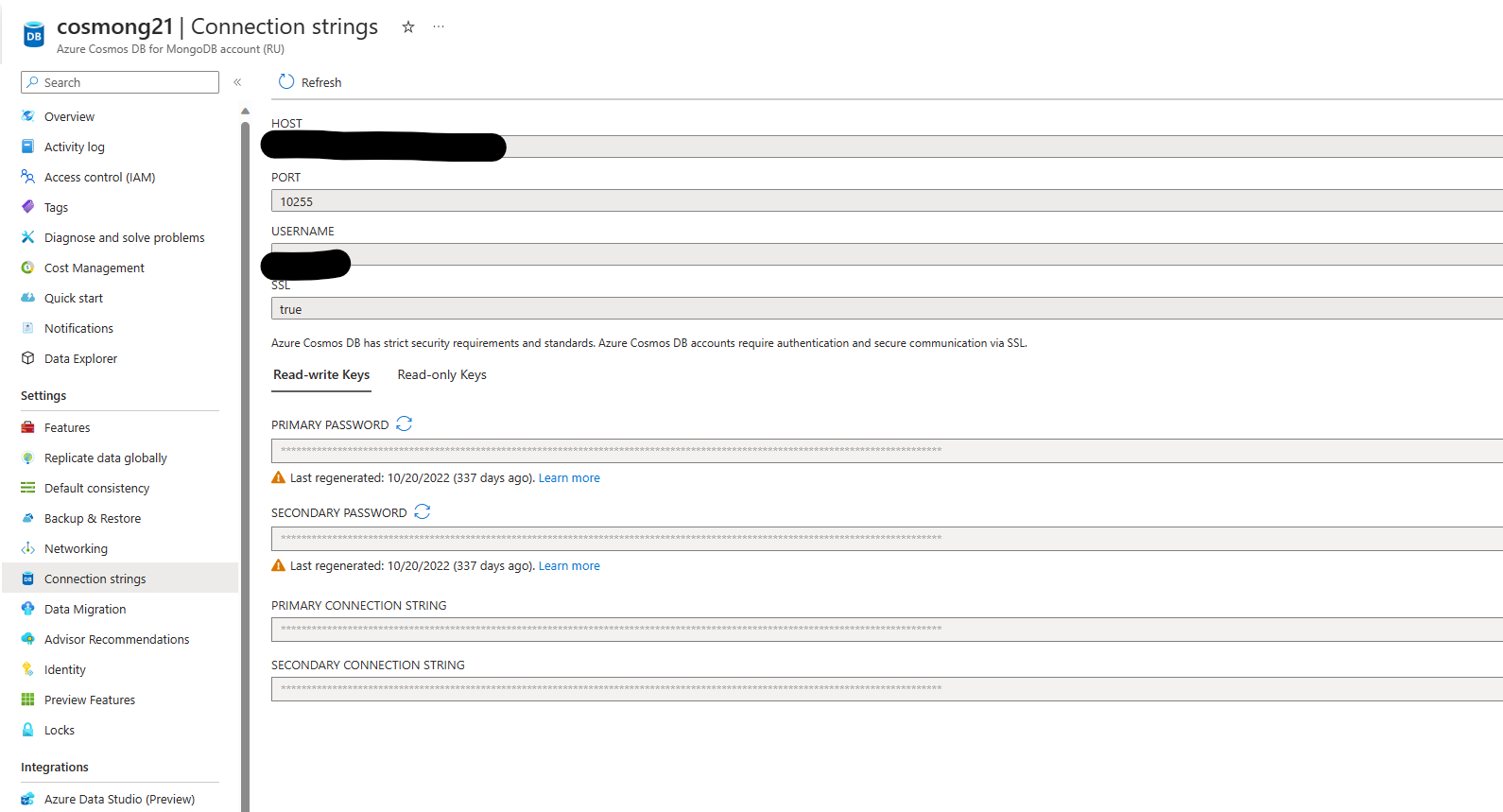Click the Default consistency icon
Viewport: 1503px width, 812px height.
point(28,488)
